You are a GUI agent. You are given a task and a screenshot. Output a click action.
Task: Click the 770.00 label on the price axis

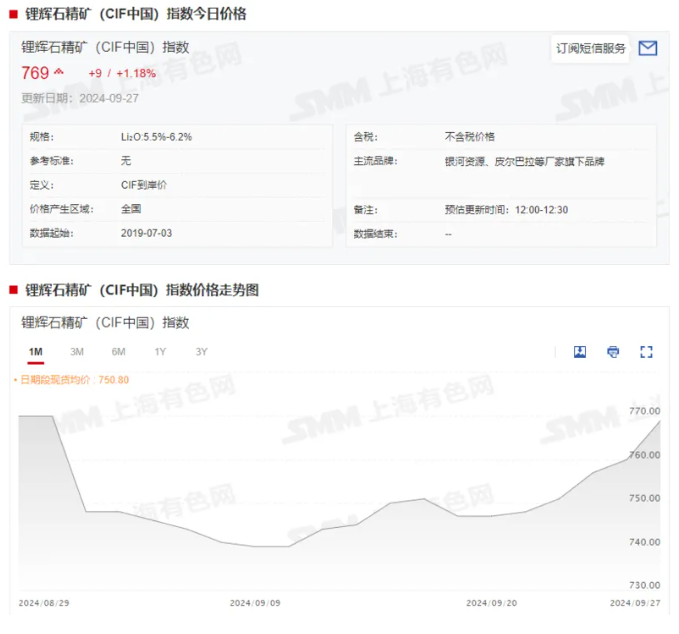pos(645,411)
